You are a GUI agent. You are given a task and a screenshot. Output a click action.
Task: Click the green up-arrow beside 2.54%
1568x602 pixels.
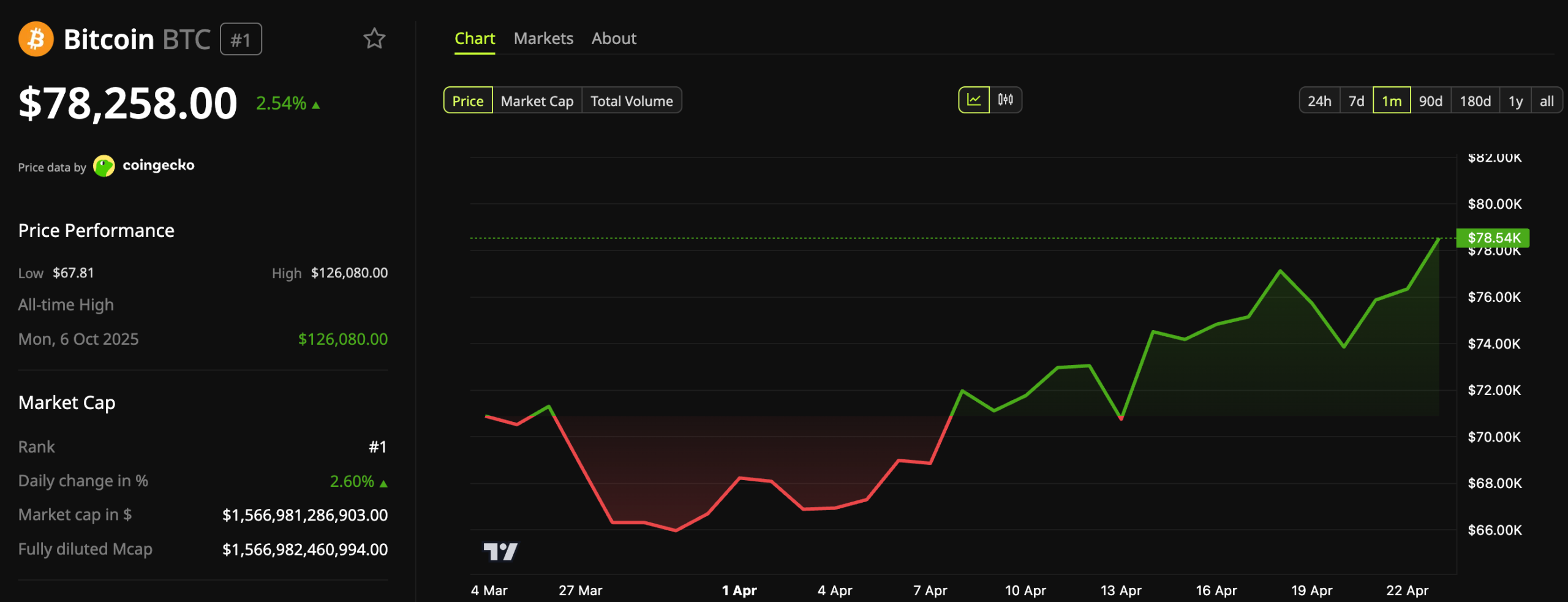[x=315, y=104]
